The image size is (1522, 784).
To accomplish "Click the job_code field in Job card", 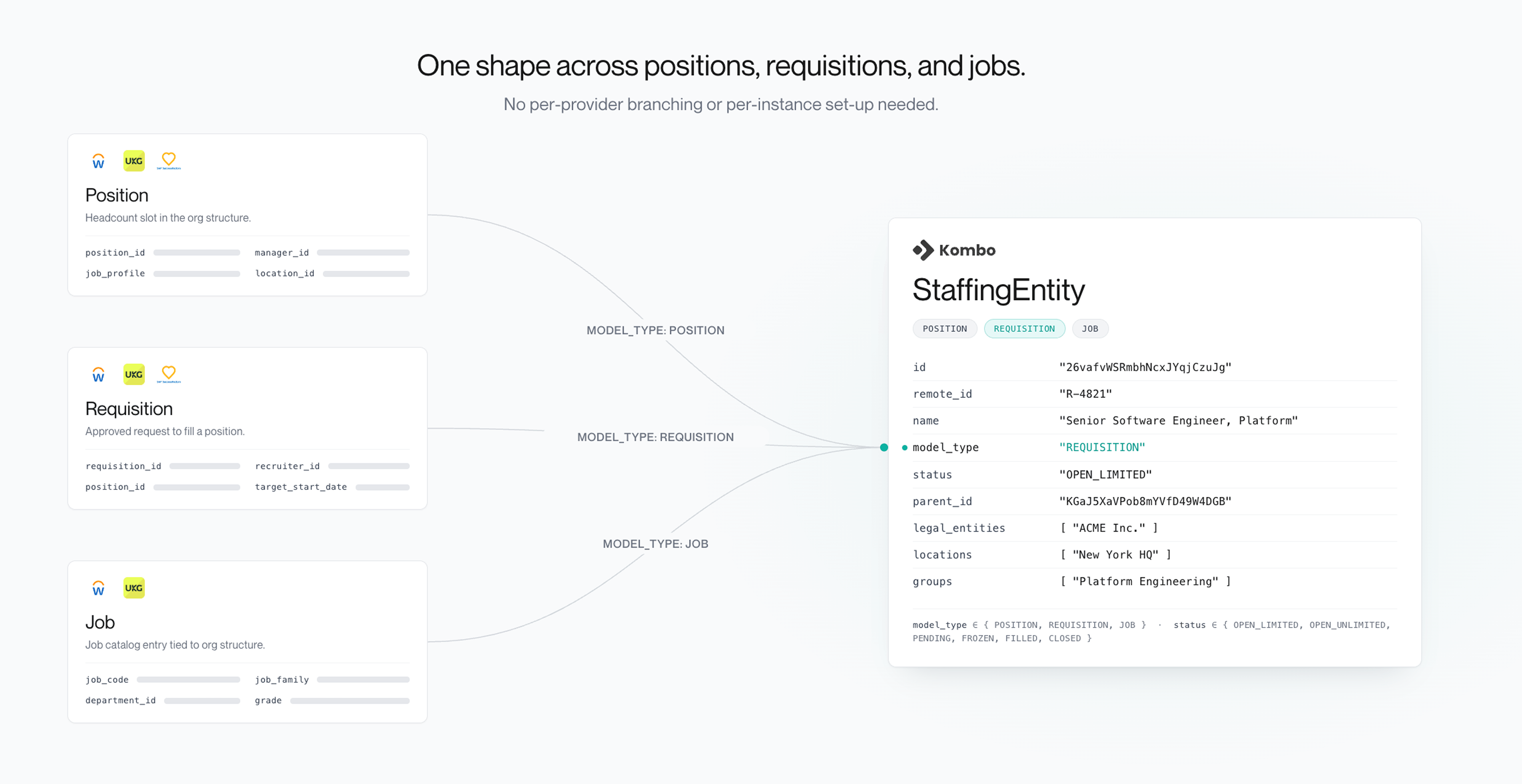I will [107, 679].
